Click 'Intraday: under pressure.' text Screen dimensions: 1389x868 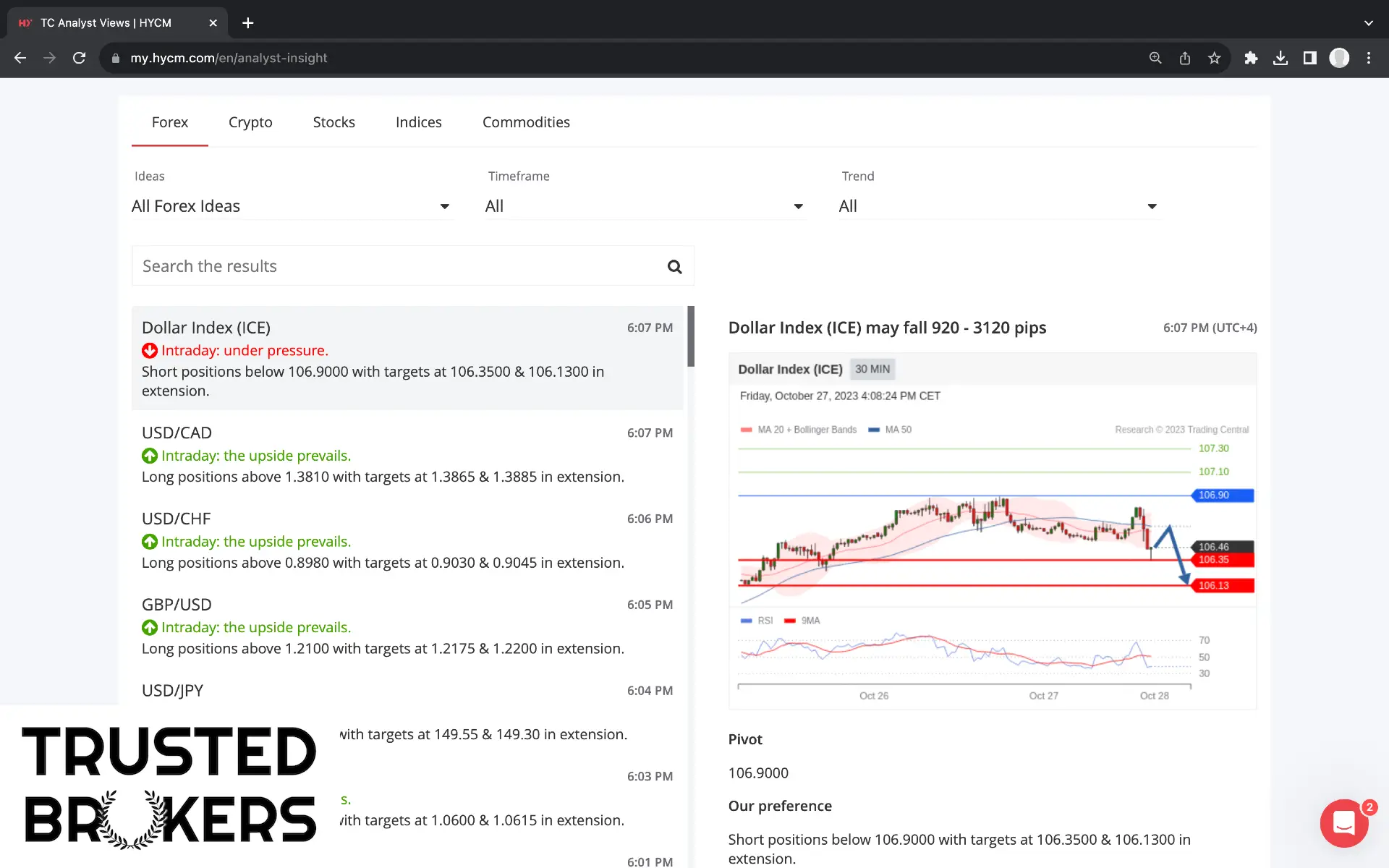pos(245,351)
